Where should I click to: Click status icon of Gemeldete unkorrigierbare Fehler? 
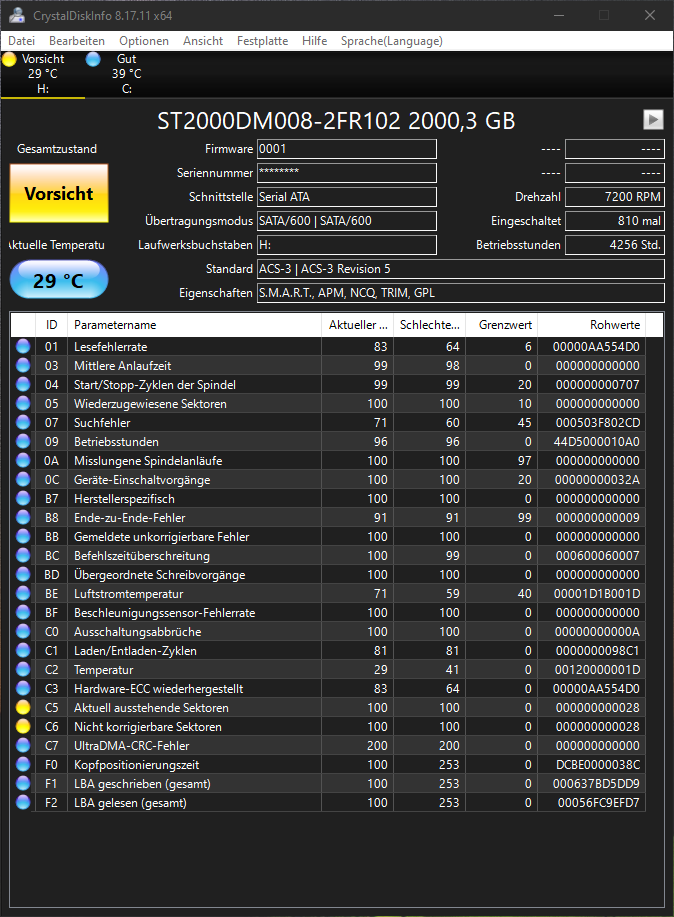(23, 536)
